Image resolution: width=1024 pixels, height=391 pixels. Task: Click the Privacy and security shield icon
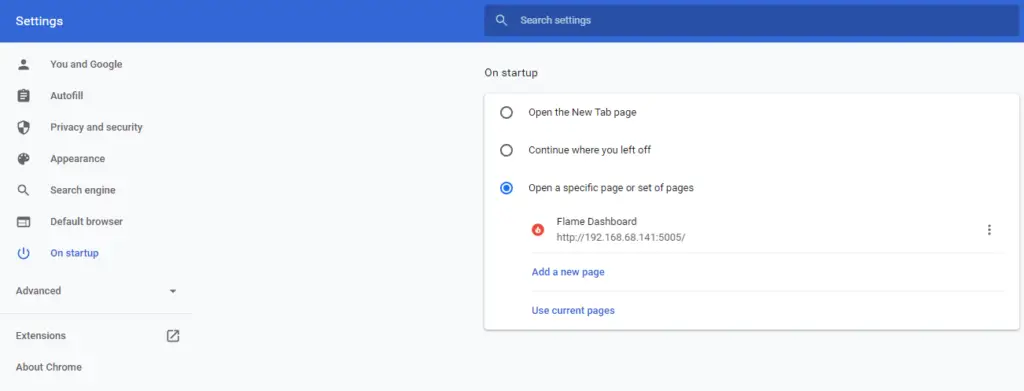24,127
